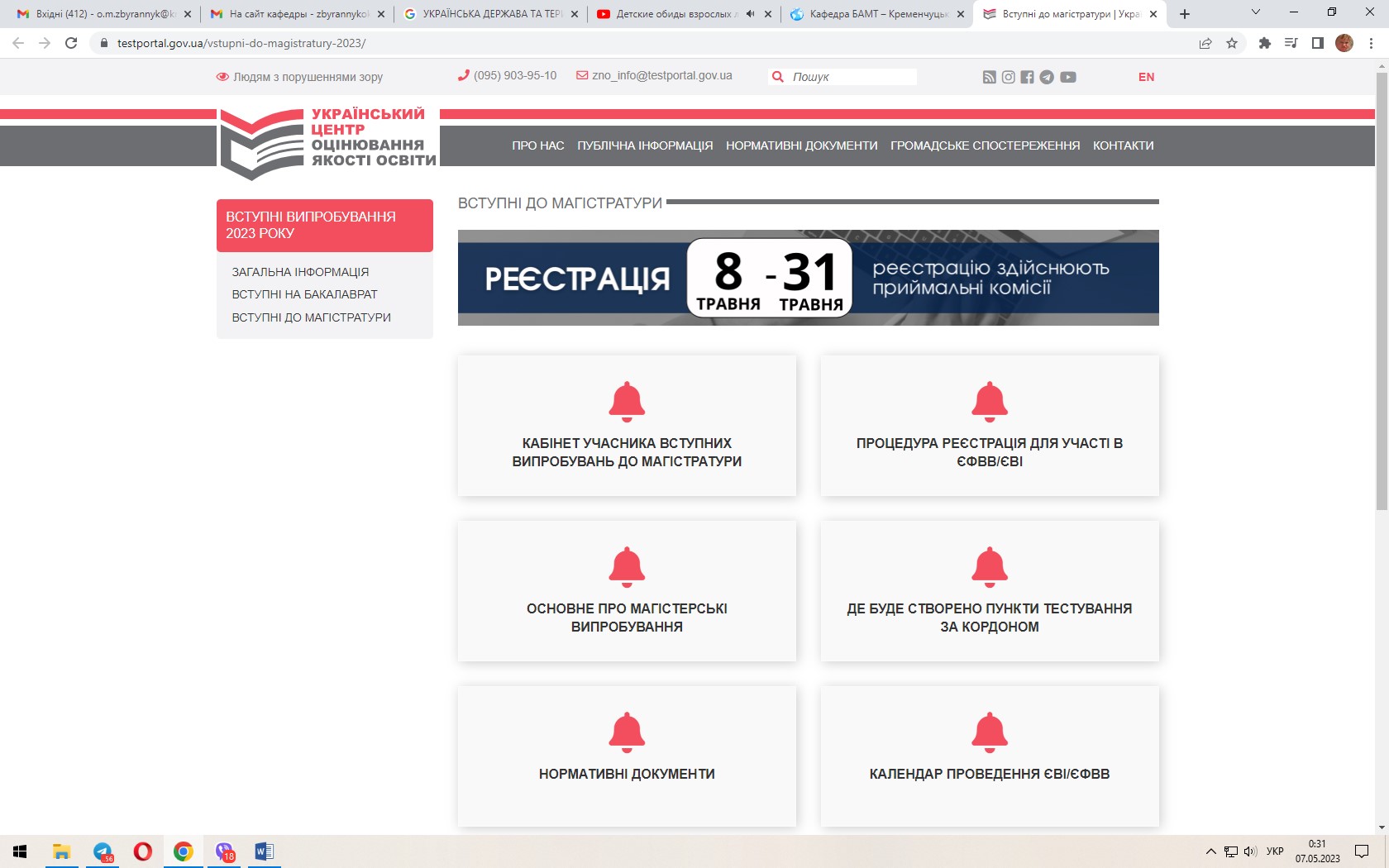
Task: Mute the tab playing audio via speaker icon
Action: point(750,14)
